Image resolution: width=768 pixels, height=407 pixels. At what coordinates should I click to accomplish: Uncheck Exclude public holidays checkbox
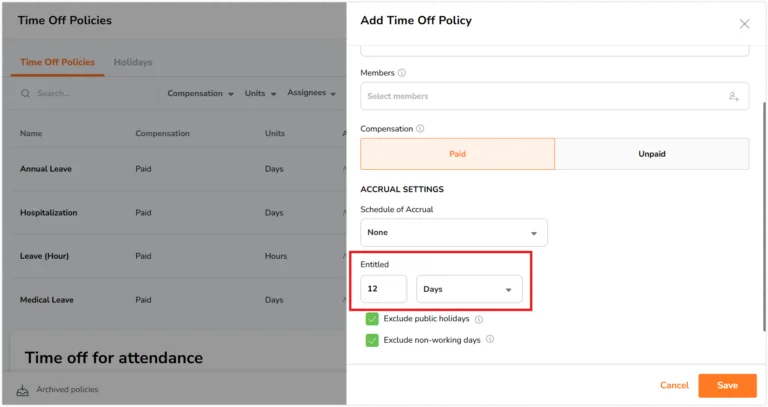pyautogui.click(x=372, y=319)
